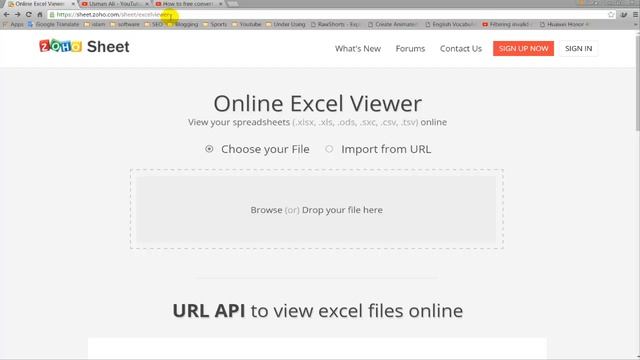
Task: Open the Chrome hamburger menu
Action: pyautogui.click(x=636, y=14)
